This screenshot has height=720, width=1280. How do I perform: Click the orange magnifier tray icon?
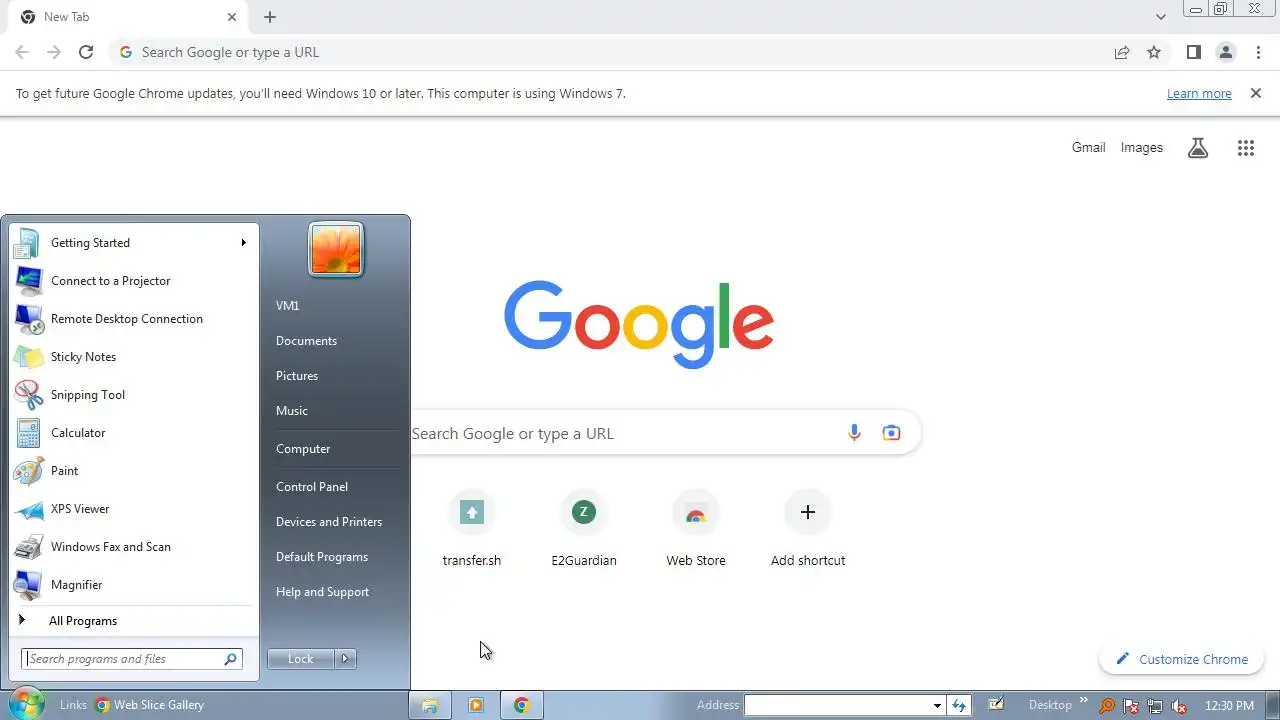pos(1107,705)
